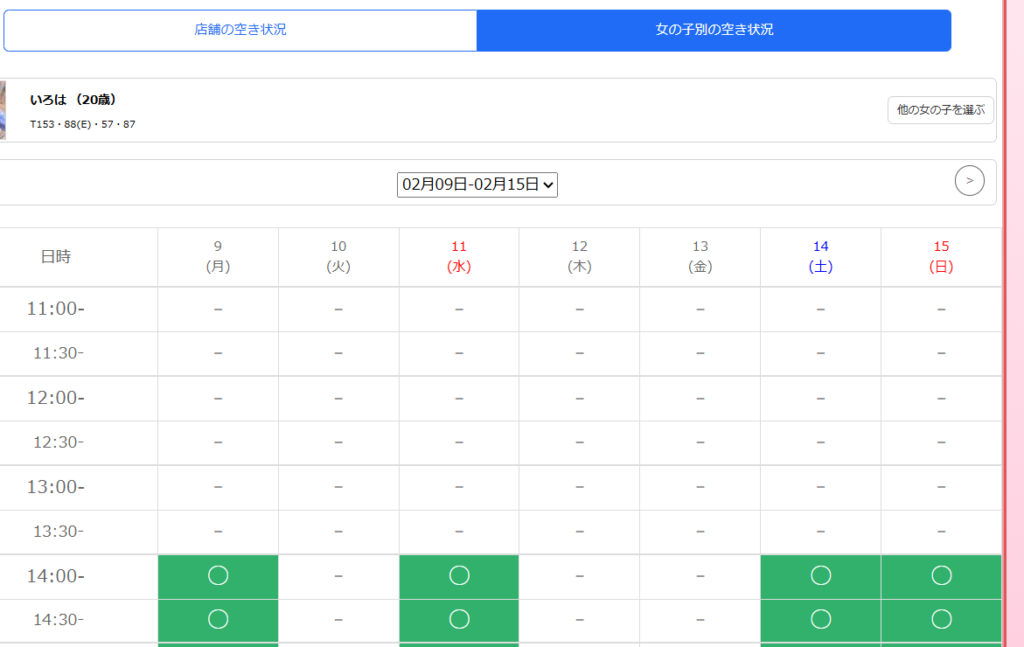Choose Wednesday 11 at 14:00 open slot
This screenshot has height=647, width=1024.
point(459,575)
